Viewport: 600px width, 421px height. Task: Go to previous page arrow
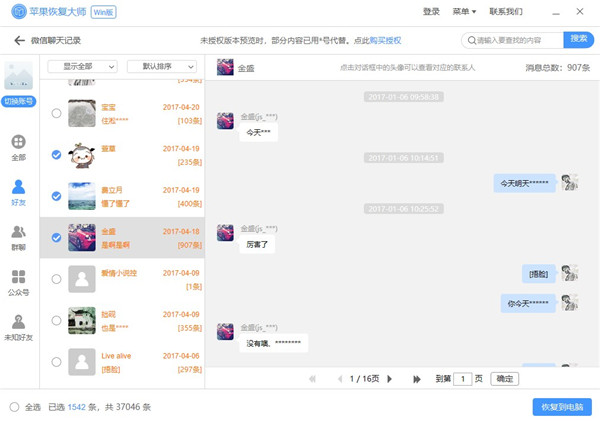340,379
